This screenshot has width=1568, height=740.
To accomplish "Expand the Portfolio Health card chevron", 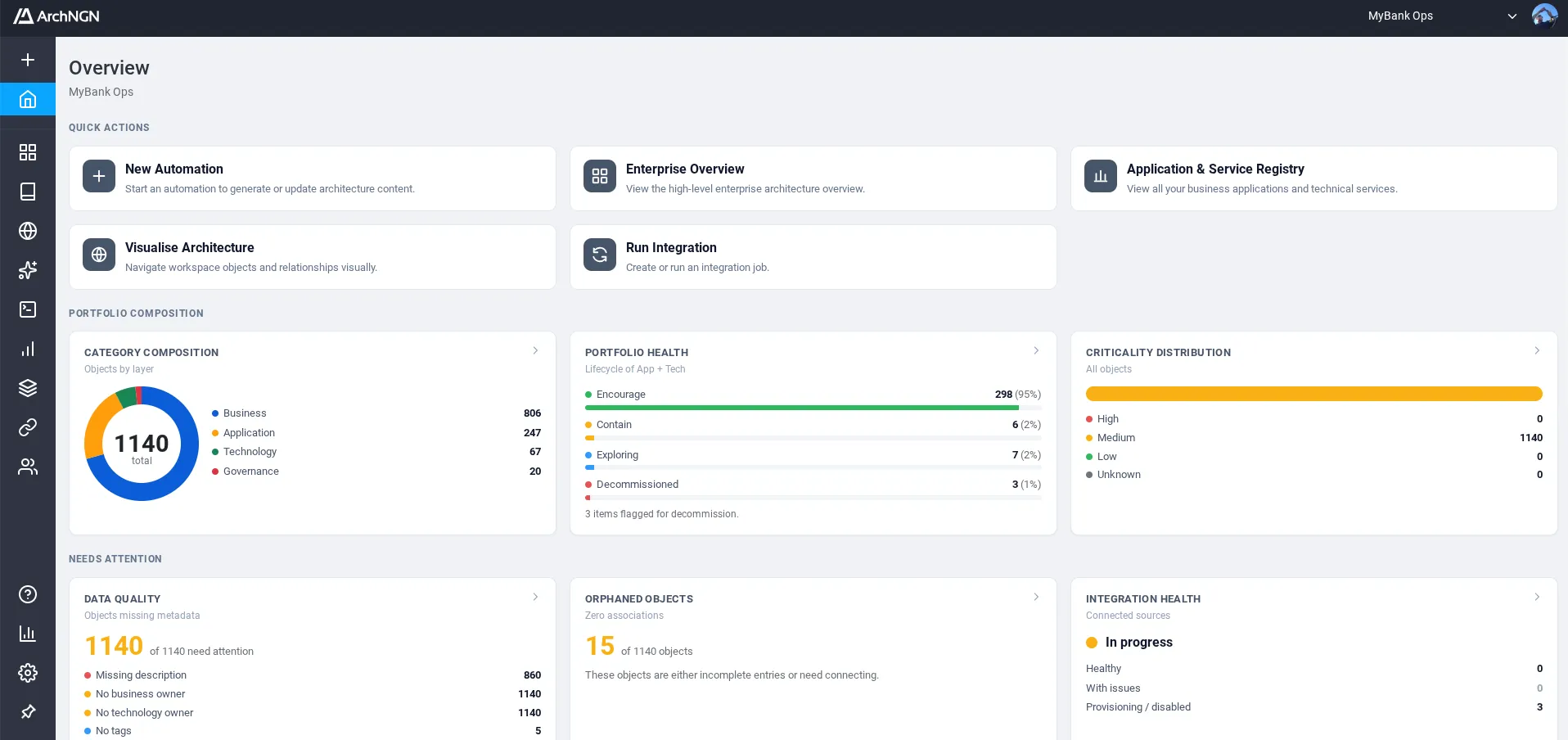I will (1036, 350).
